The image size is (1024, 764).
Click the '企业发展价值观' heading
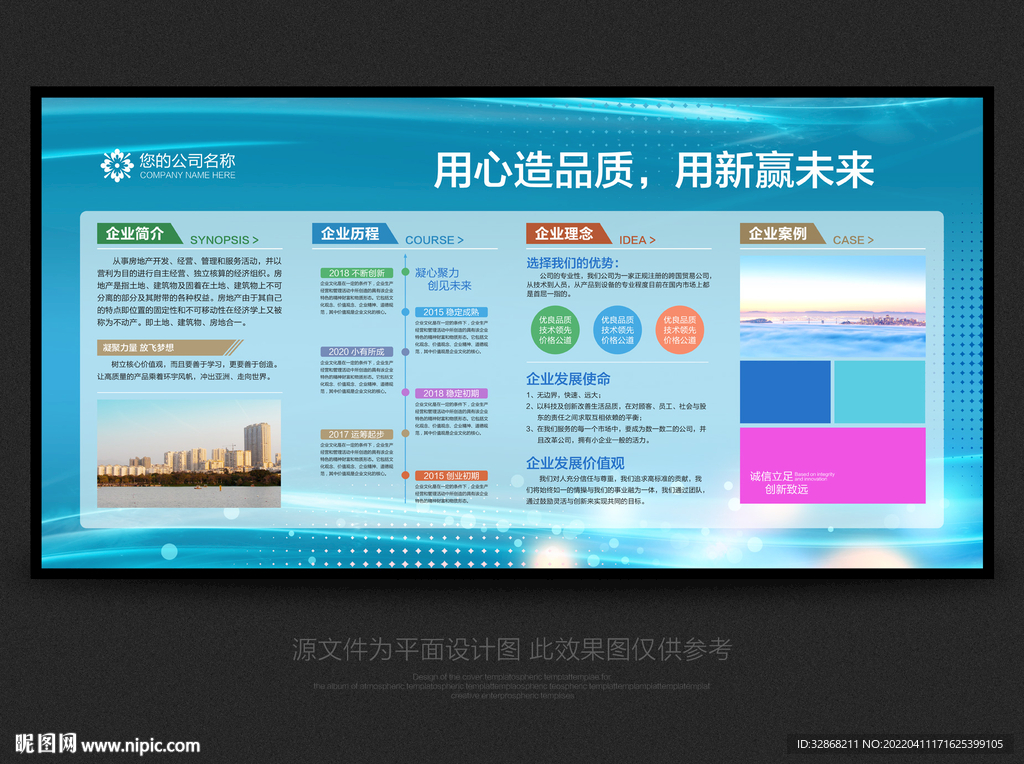tap(575, 463)
